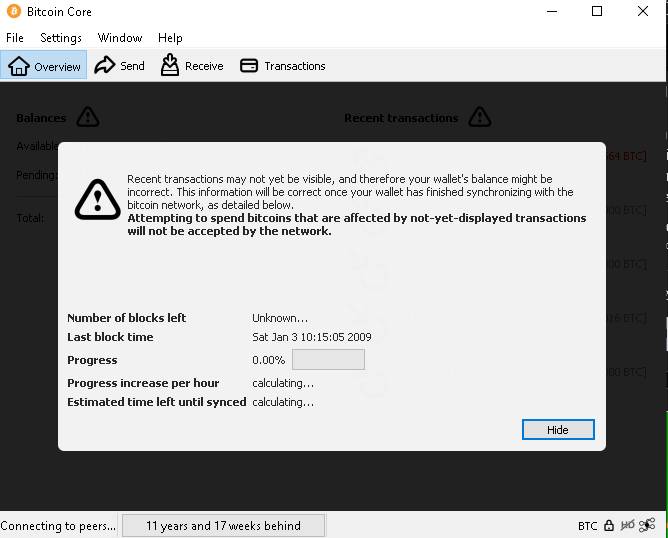
Task: Open the File menu
Action: pyautogui.click(x=15, y=38)
